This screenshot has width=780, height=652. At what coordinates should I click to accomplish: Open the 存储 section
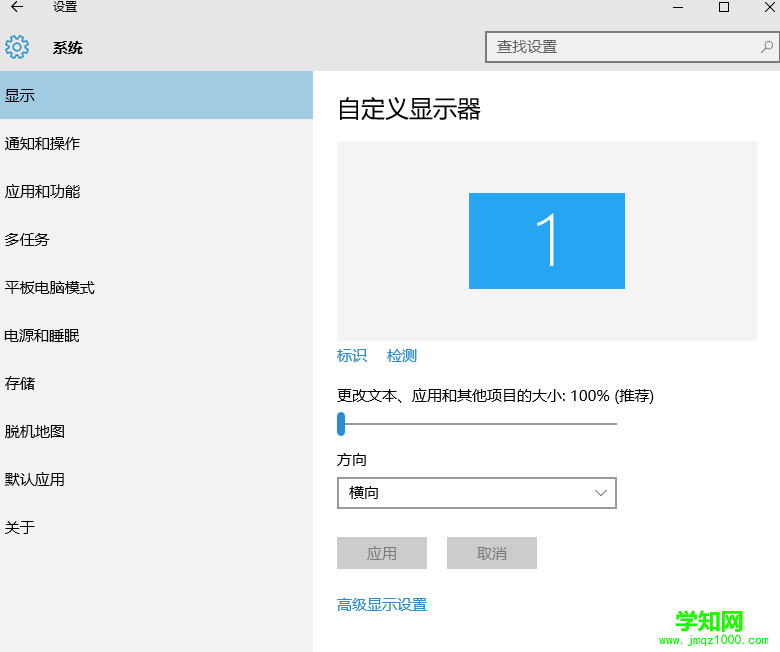click(x=156, y=383)
